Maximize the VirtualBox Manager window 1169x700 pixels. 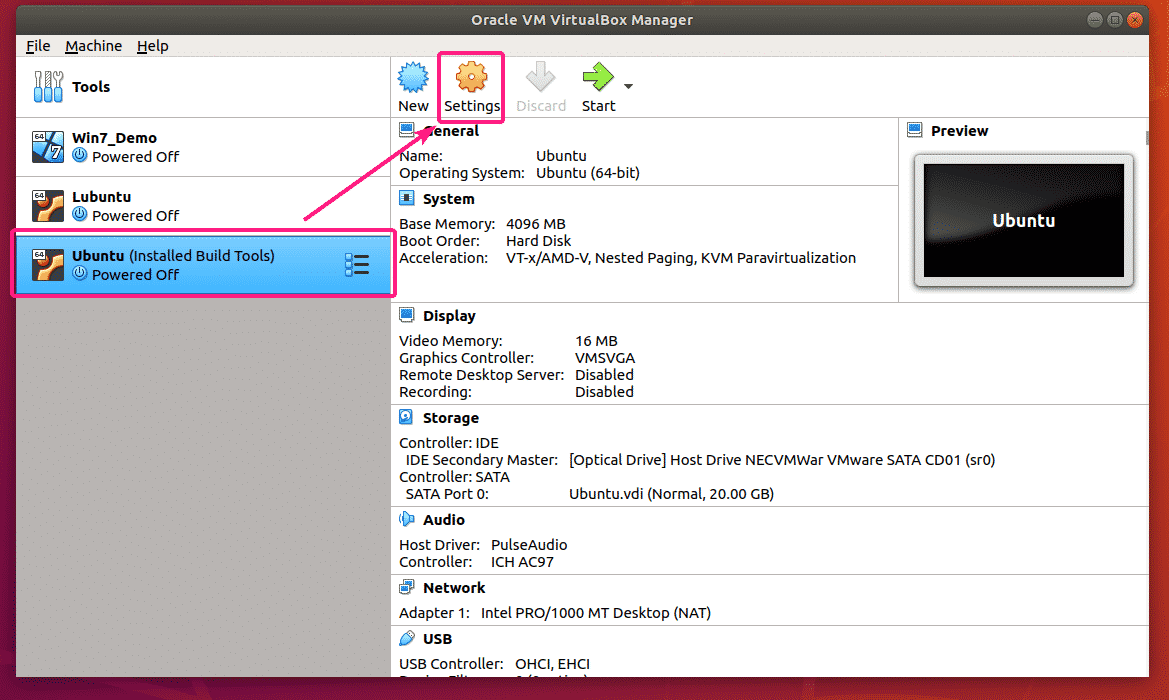(1115, 20)
